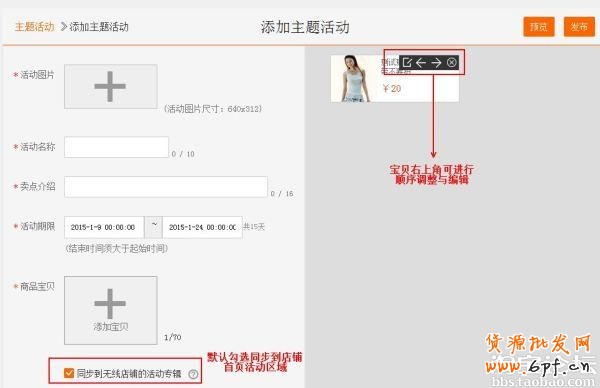Click the orange 发布 button
Viewport: 600px width, 388px height.
[579, 27]
